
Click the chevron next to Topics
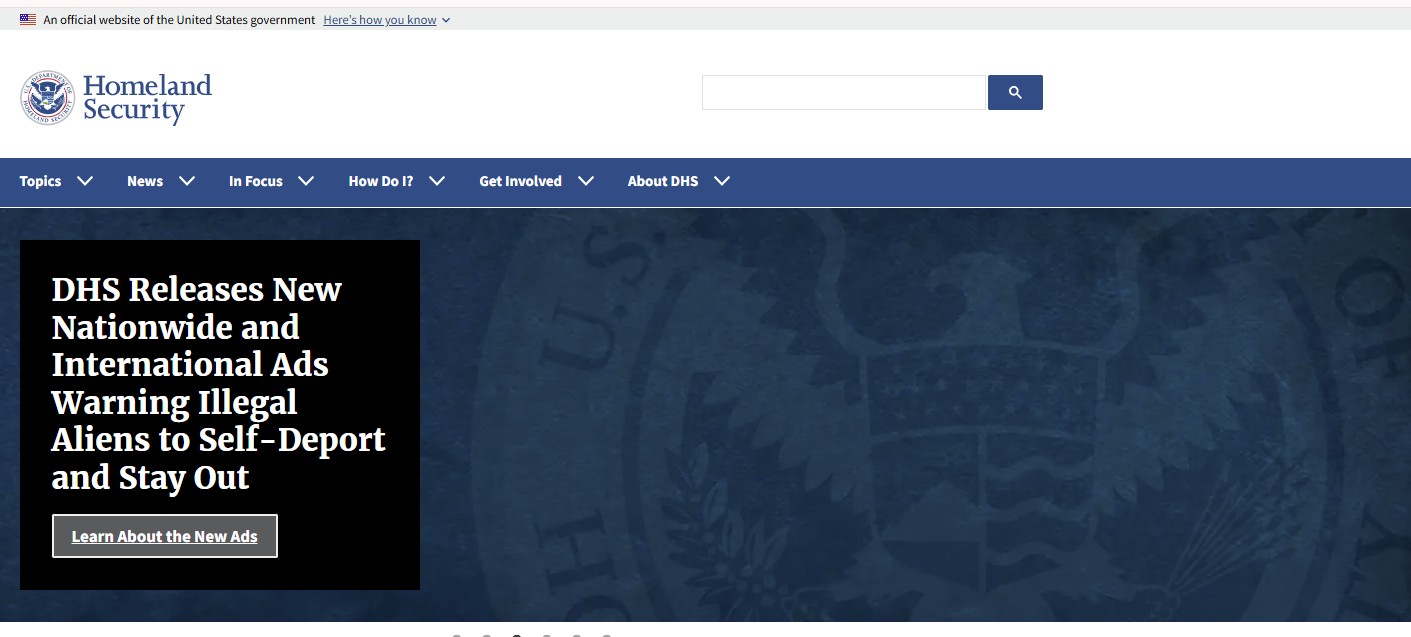(x=85, y=181)
